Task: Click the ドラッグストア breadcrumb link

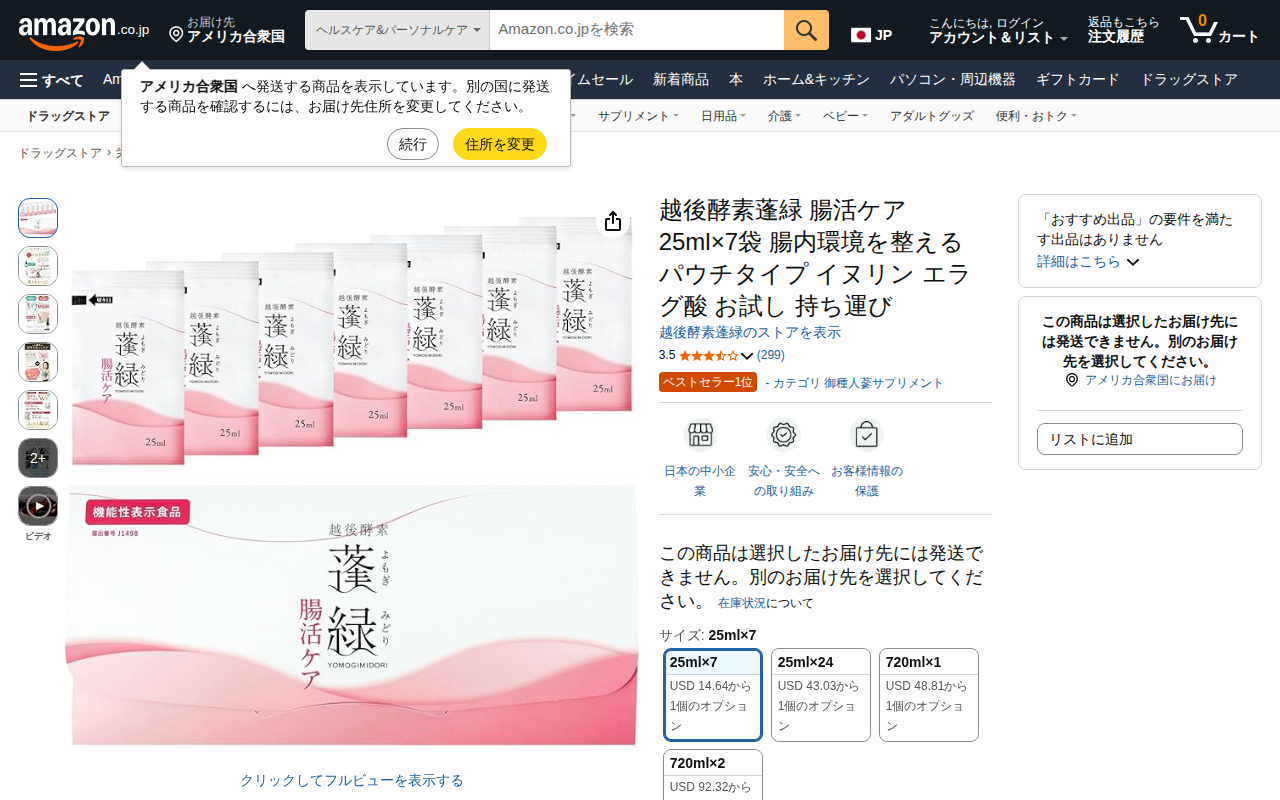Action: [x=60, y=153]
